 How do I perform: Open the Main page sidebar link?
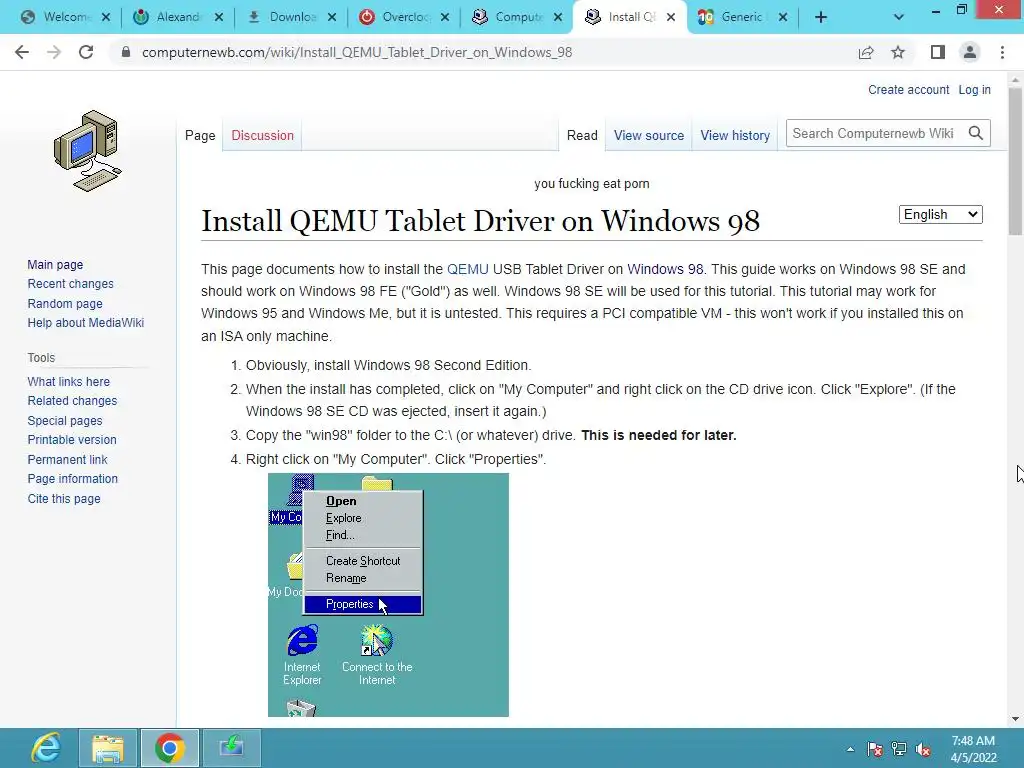pyautogui.click(x=55, y=264)
